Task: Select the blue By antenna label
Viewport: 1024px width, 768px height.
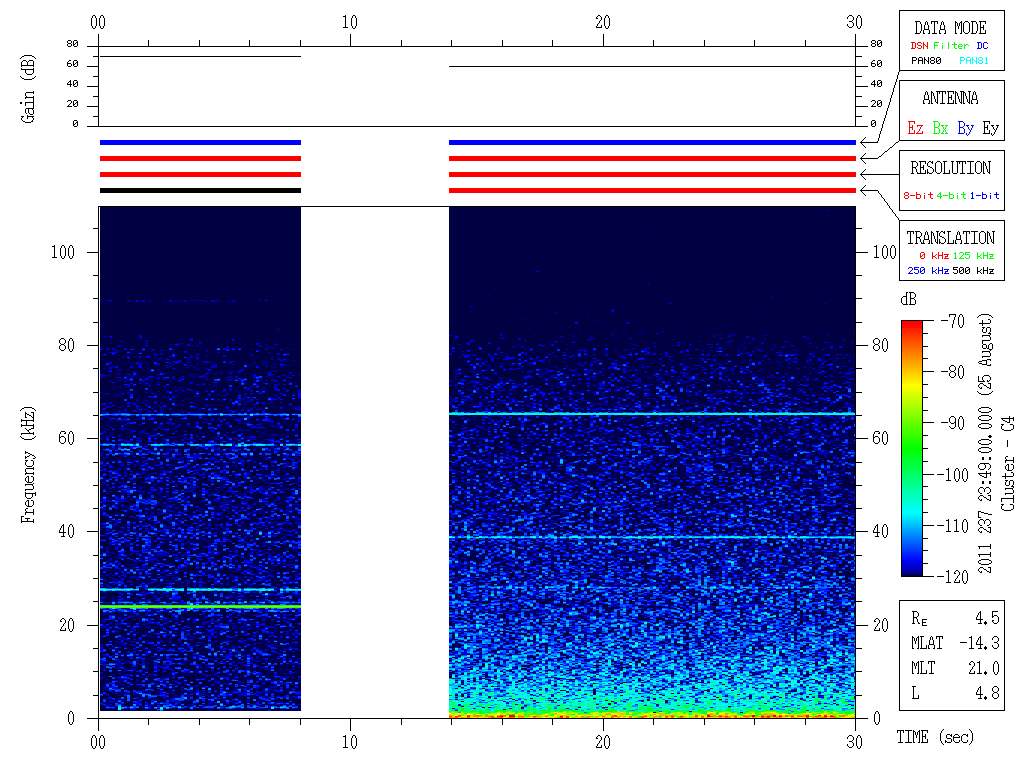Action: (965, 128)
